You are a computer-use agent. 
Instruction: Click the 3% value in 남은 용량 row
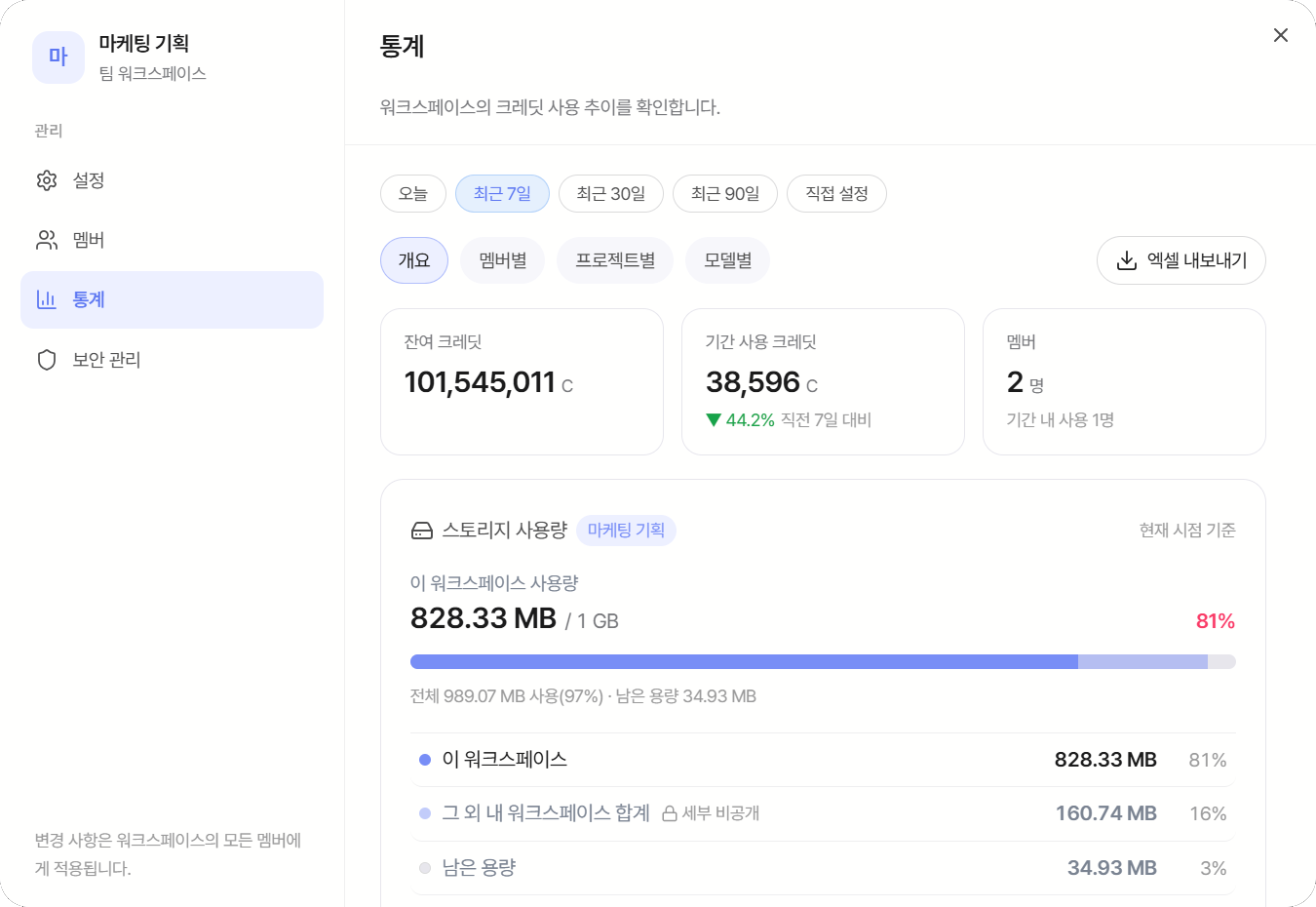(1213, 868)
